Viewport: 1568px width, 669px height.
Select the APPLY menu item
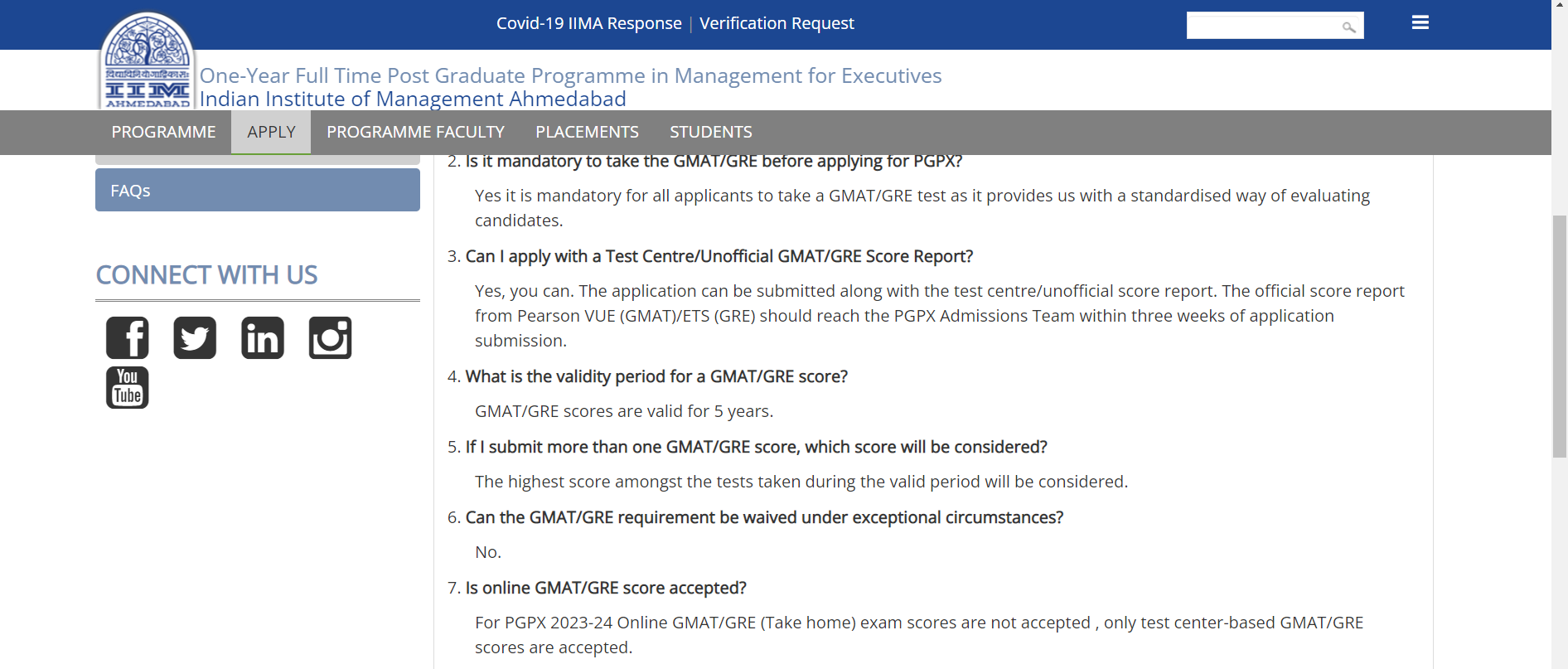coord(271,133)
